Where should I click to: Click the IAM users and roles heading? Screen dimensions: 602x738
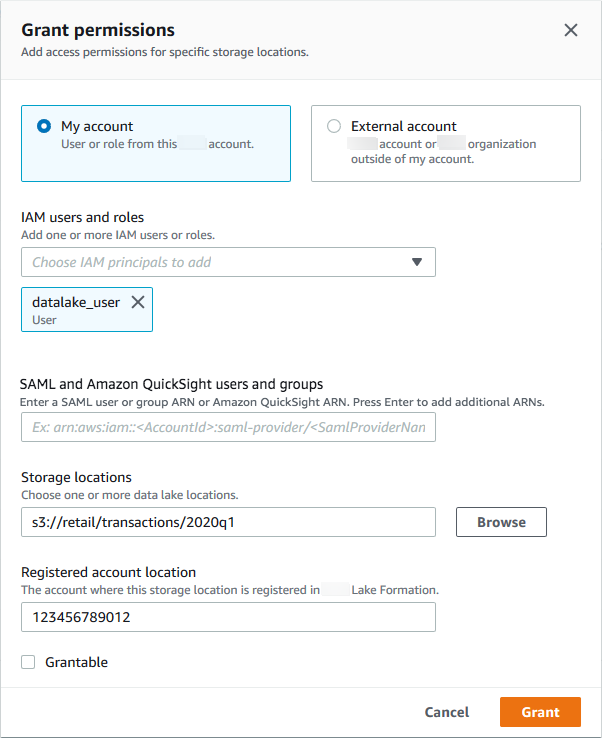81,217
